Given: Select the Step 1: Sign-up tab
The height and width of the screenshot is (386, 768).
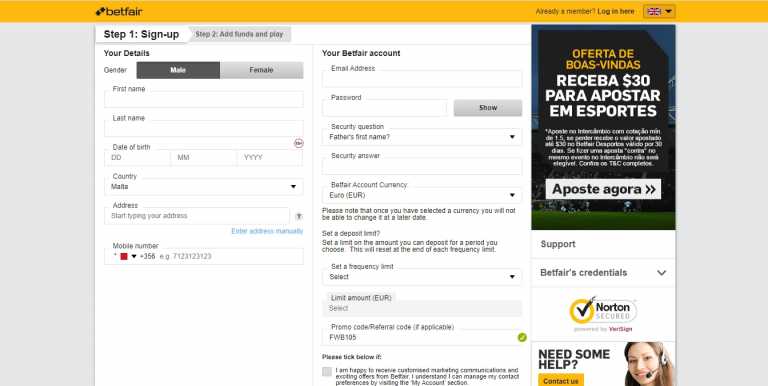Looking at the screenshot, I should (x=141, y=34).
